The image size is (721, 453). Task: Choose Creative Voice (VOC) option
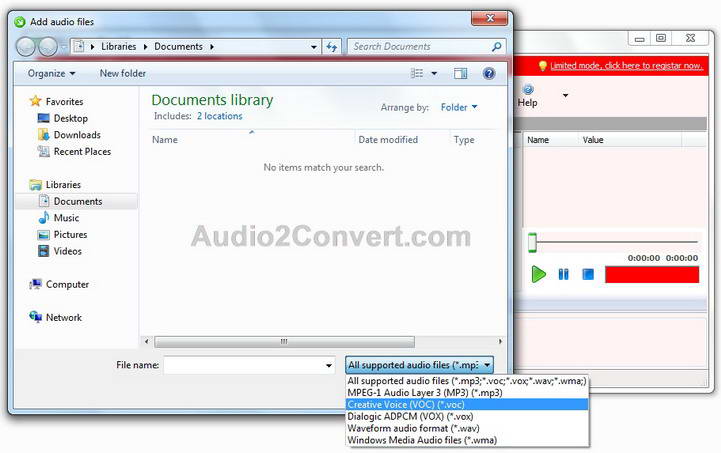pyautogui.click(x=467, y=405)
